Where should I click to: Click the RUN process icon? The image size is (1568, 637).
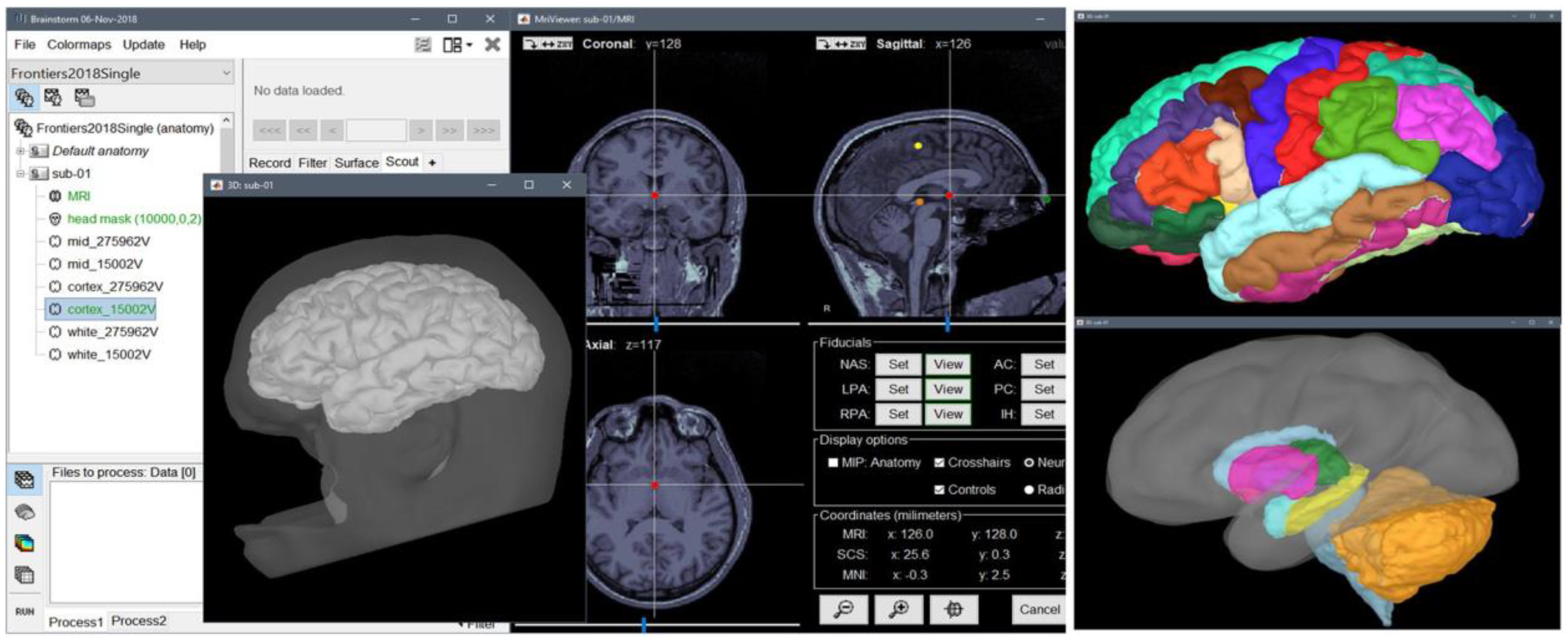(24, 611)
